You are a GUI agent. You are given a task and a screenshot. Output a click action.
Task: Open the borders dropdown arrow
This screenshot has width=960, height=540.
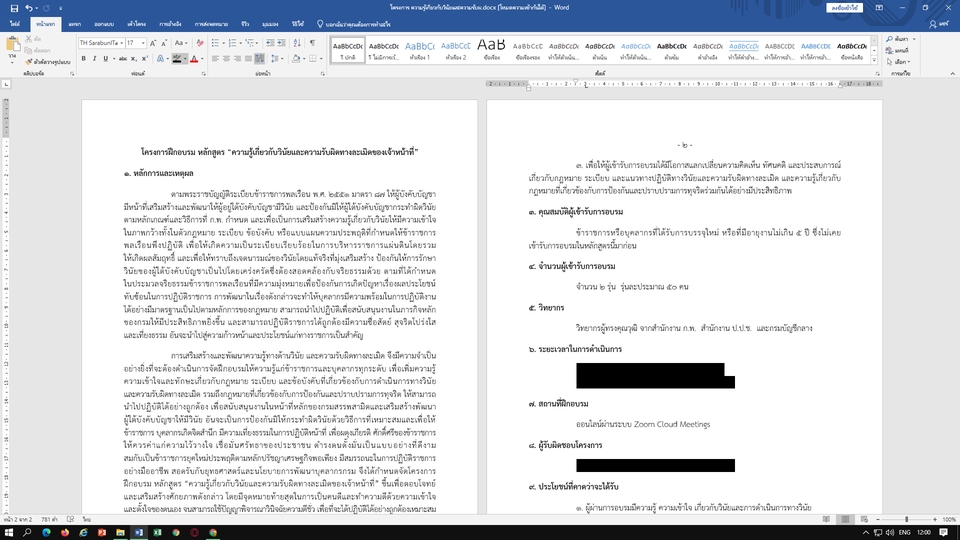pos(321,59)
